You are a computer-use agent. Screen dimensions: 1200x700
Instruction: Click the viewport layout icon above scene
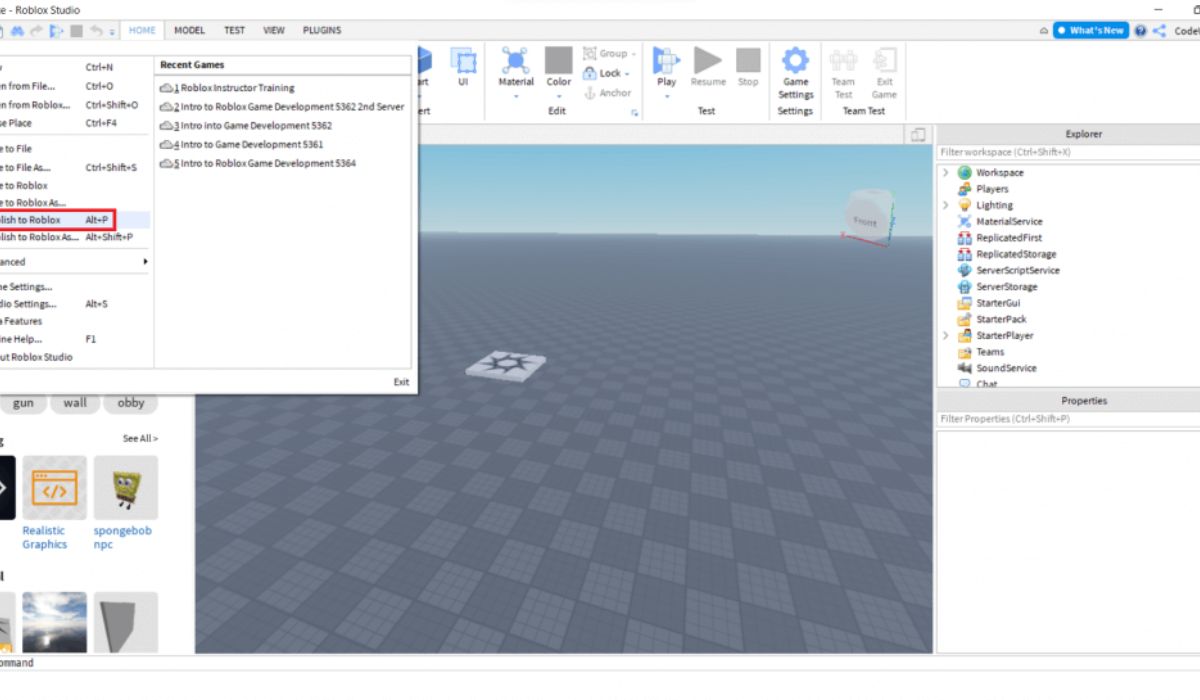pos(918,135)
